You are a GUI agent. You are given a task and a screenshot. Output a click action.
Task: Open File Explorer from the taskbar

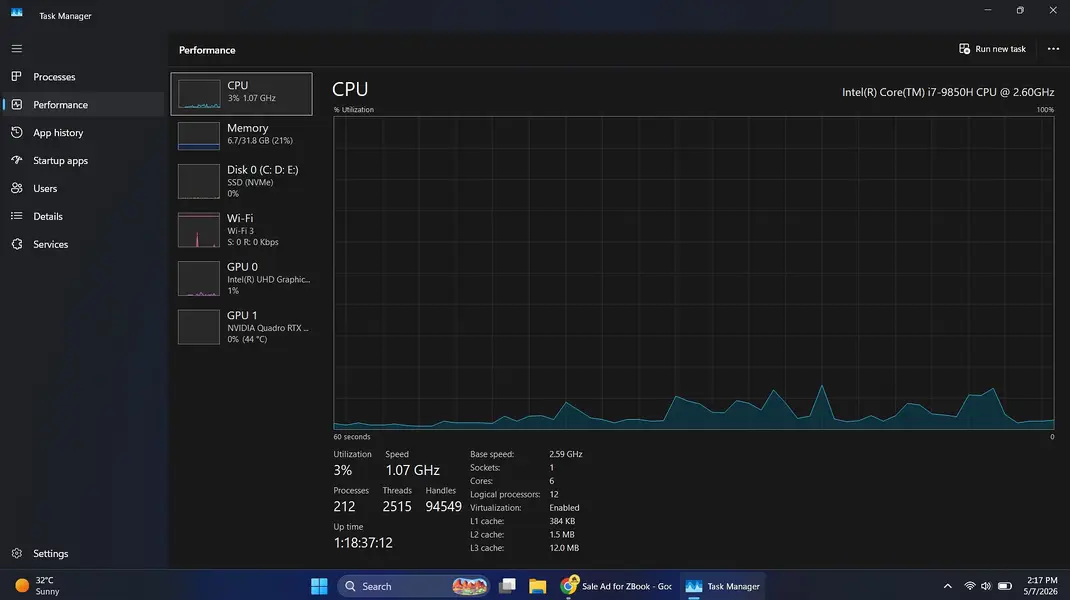tap(538, 586)
